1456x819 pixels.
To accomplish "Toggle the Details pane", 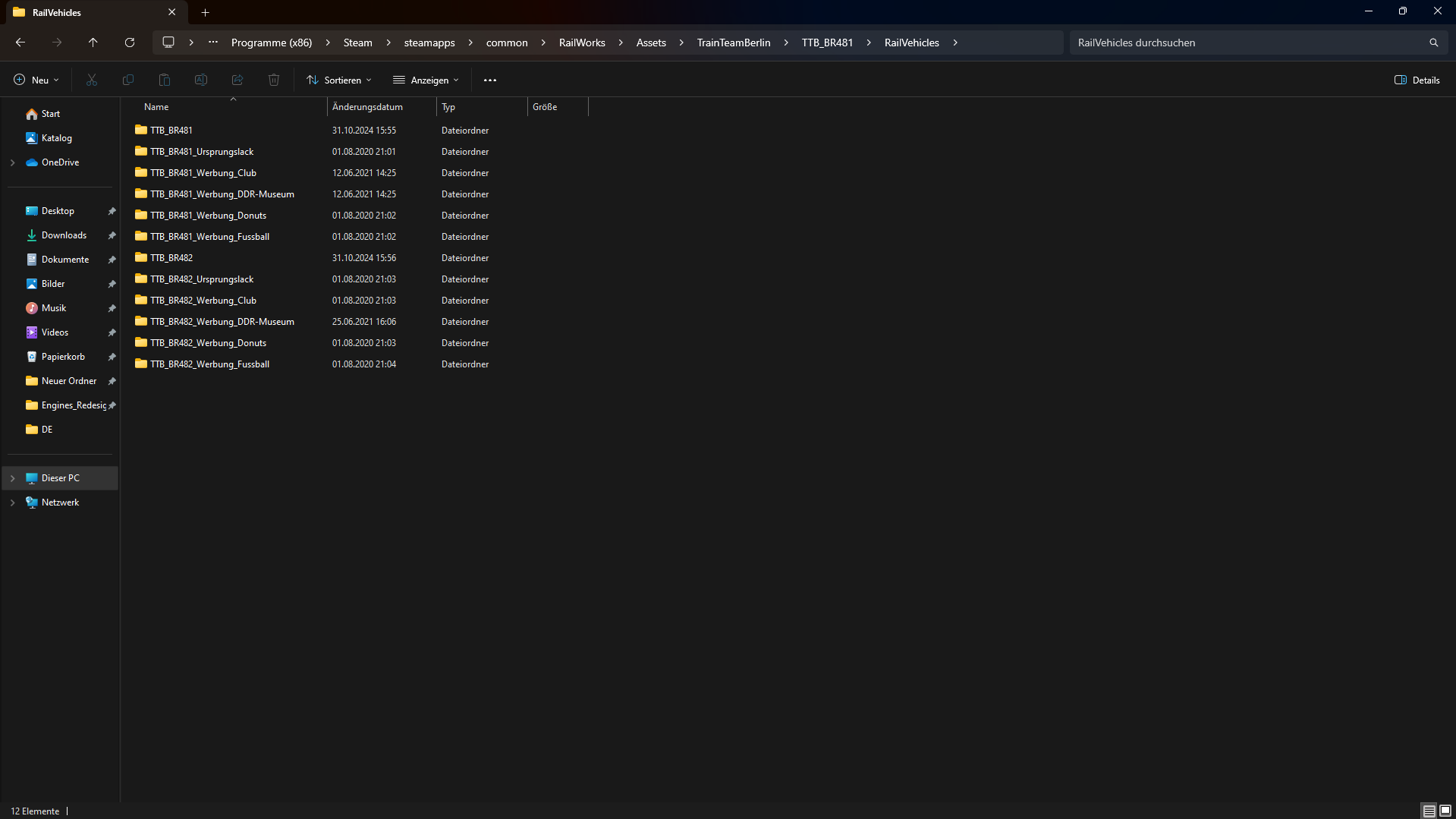I will point(1417,80).
